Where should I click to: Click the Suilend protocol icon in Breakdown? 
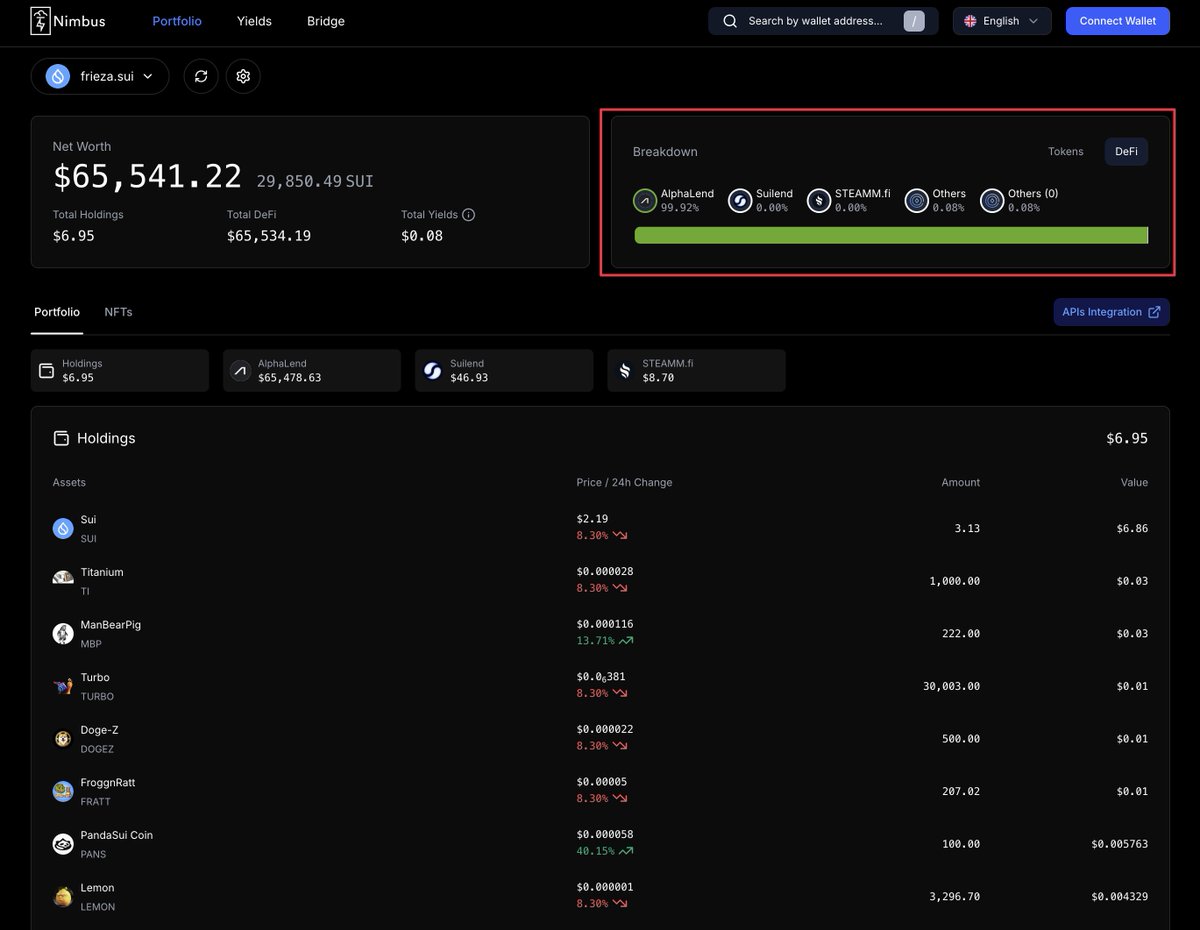(x=740, y=200)
